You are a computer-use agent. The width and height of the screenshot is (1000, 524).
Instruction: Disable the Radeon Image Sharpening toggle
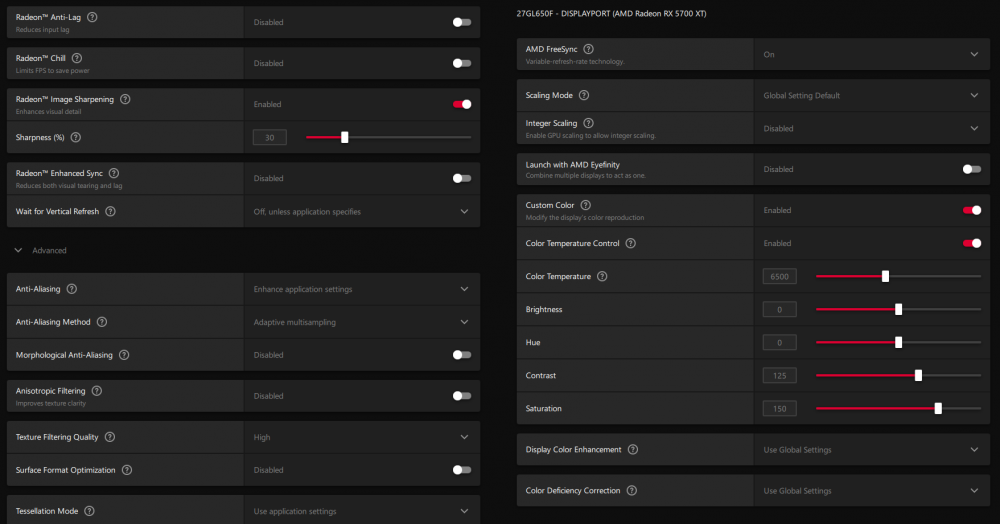coord(461,104)
